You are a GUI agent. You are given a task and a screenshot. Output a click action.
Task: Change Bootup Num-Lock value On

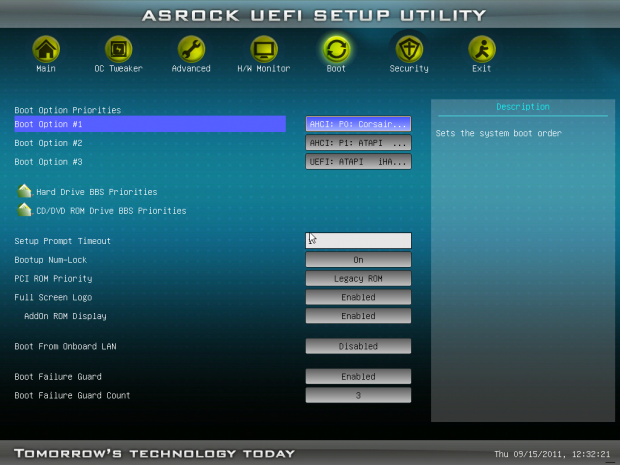pos(358,260)
